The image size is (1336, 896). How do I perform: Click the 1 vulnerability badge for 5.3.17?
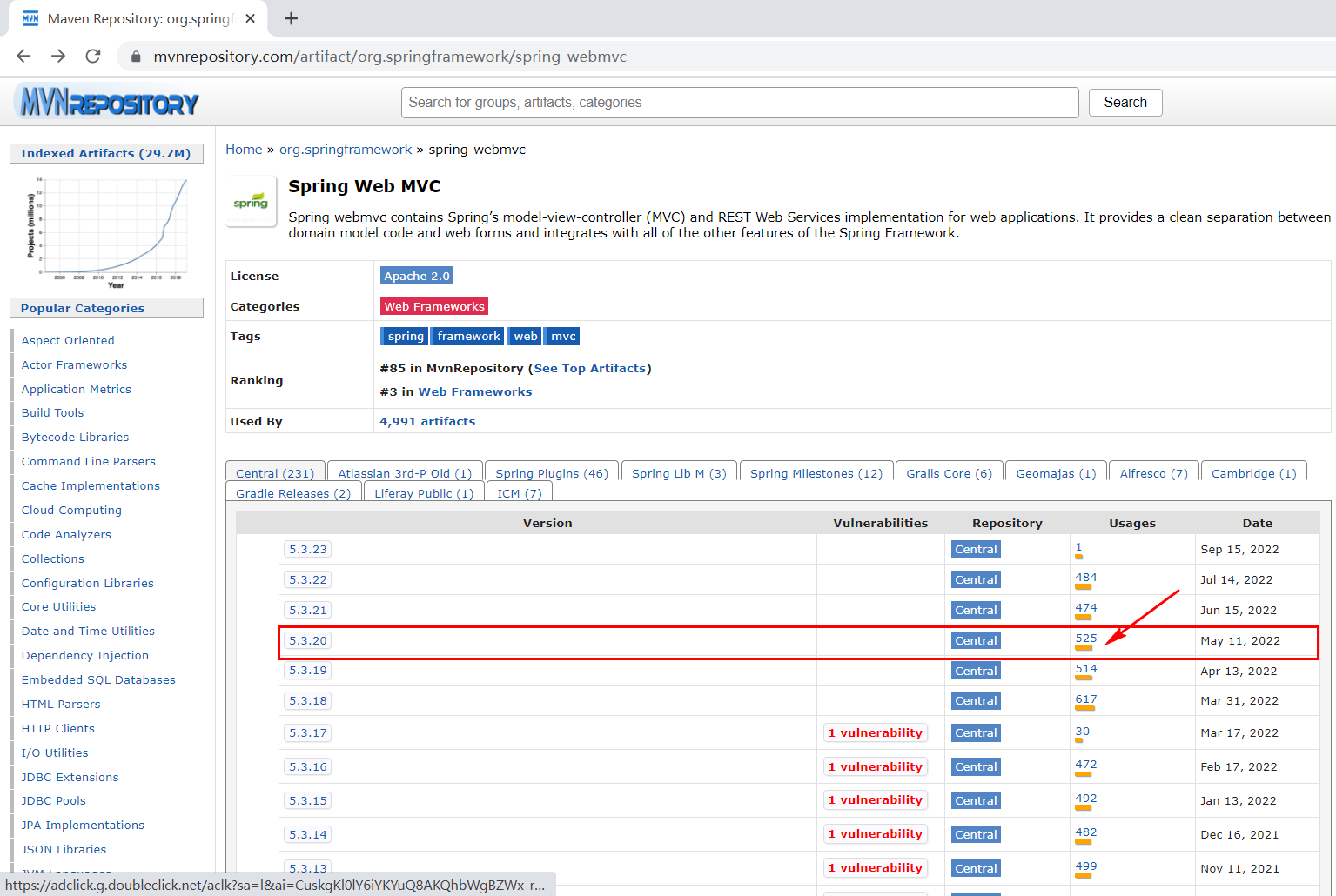point(876,733)
